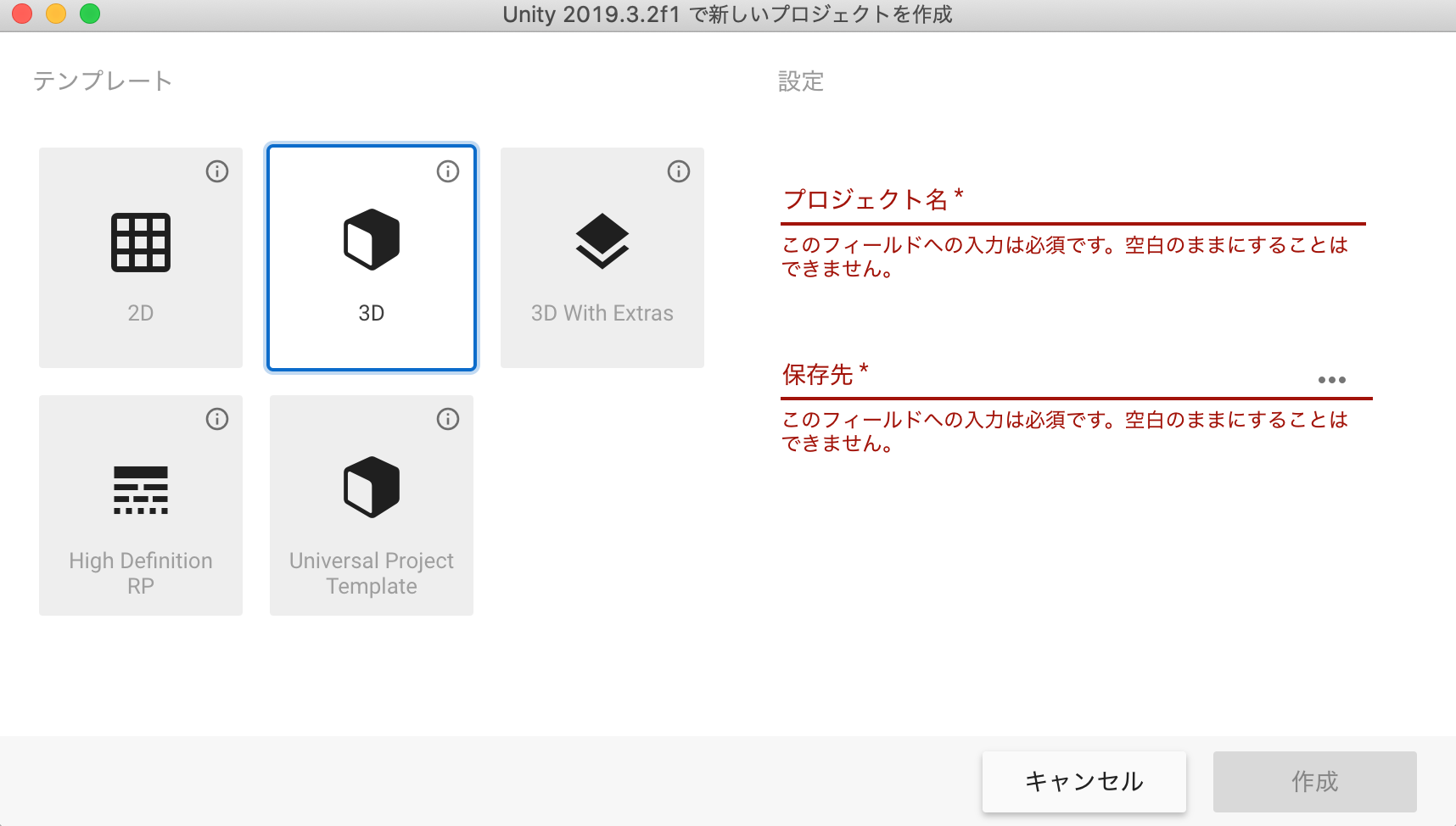Select the 3D With Extras layers icon

click(602, 241)
